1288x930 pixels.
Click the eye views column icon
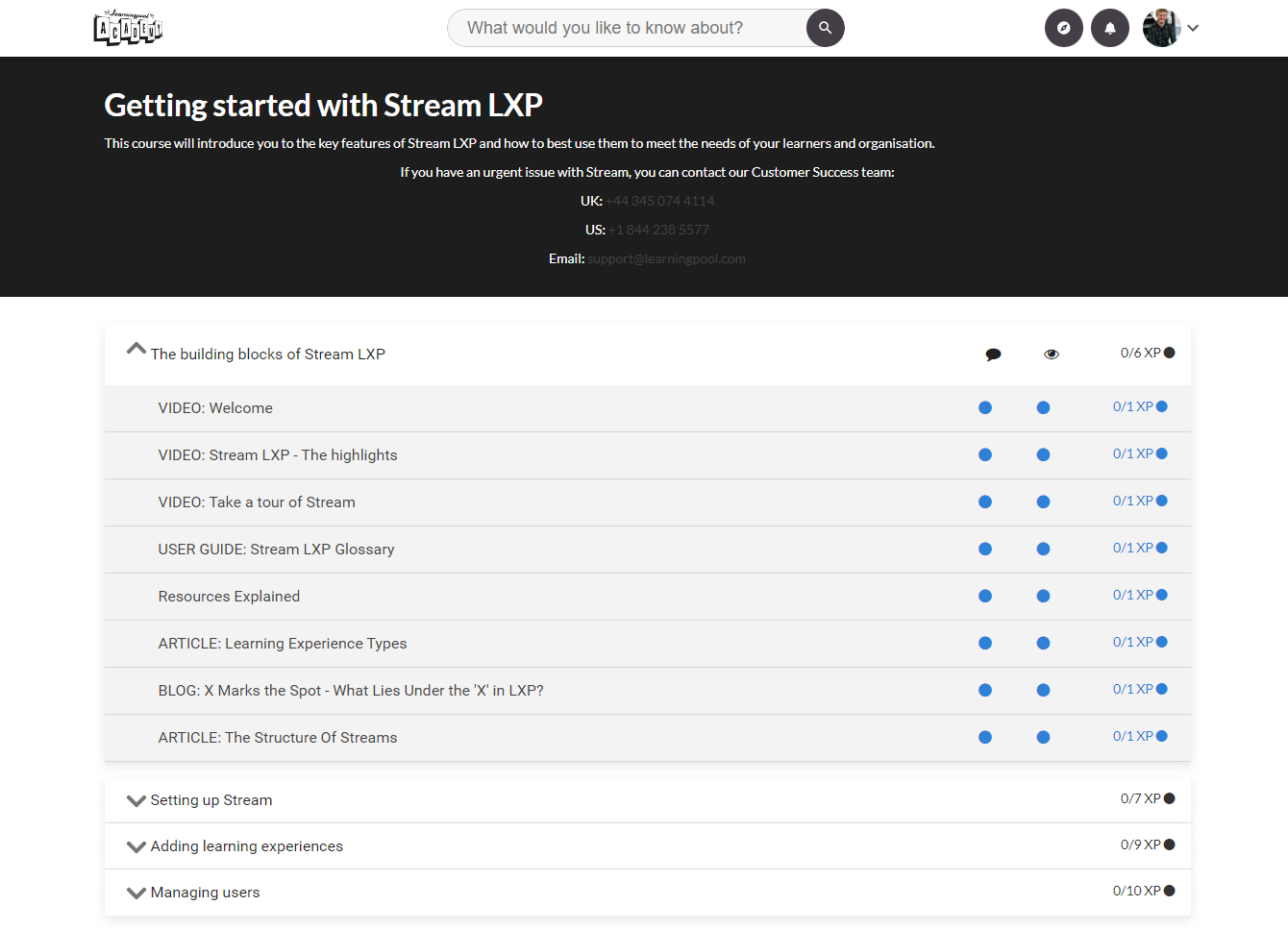[1051, 355]
